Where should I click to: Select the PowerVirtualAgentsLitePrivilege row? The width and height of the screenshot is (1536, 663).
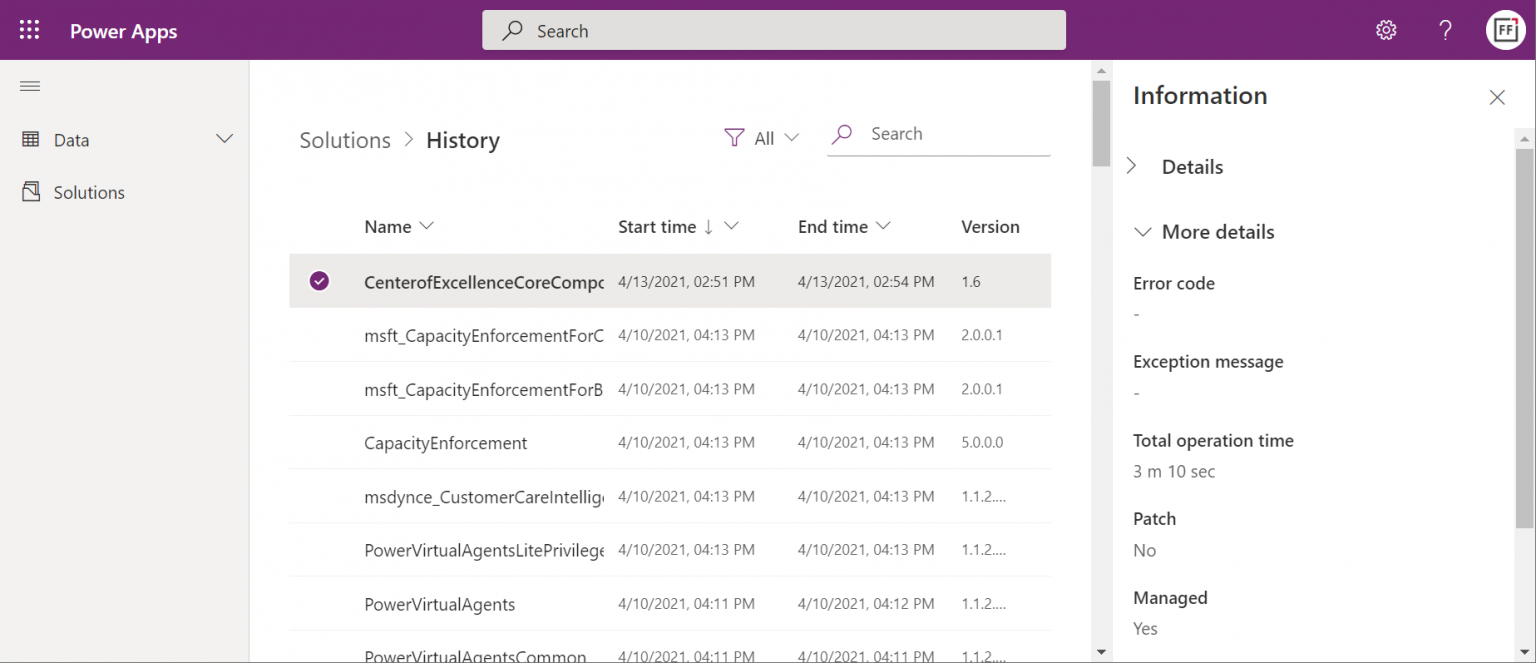[670, 550]
